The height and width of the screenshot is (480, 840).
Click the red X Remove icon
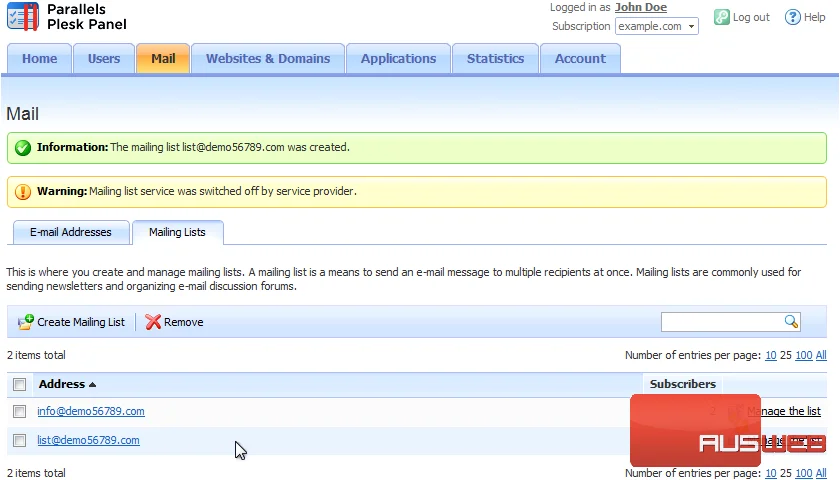coord(153,322)
